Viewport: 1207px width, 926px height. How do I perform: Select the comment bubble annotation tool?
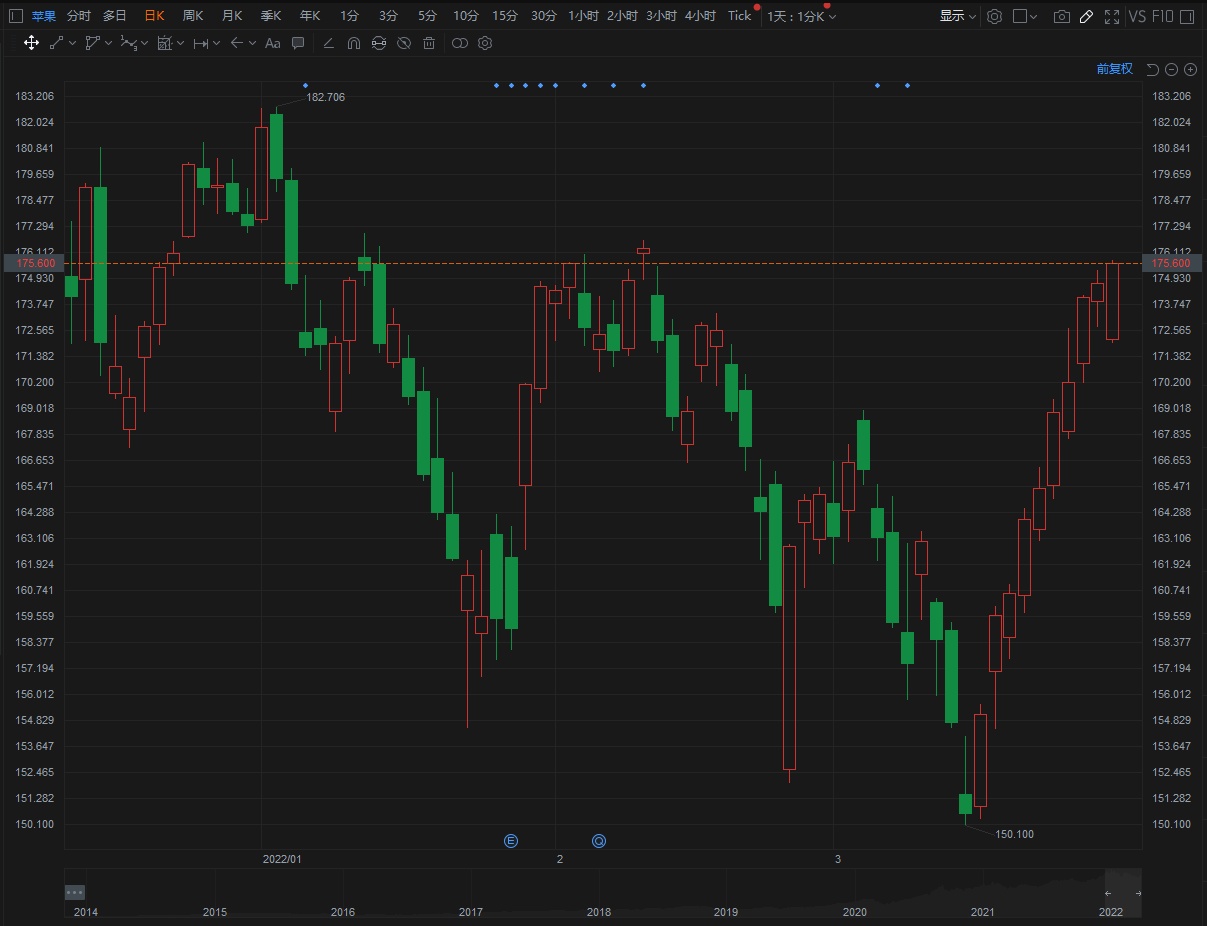[298, 43]
